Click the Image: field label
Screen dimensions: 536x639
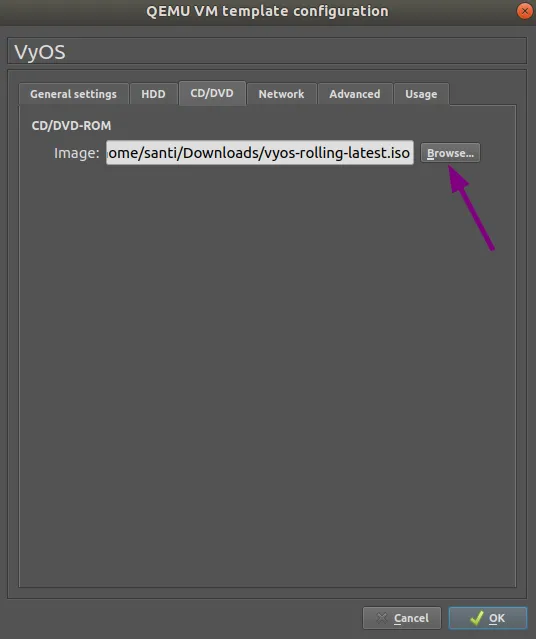77,153
